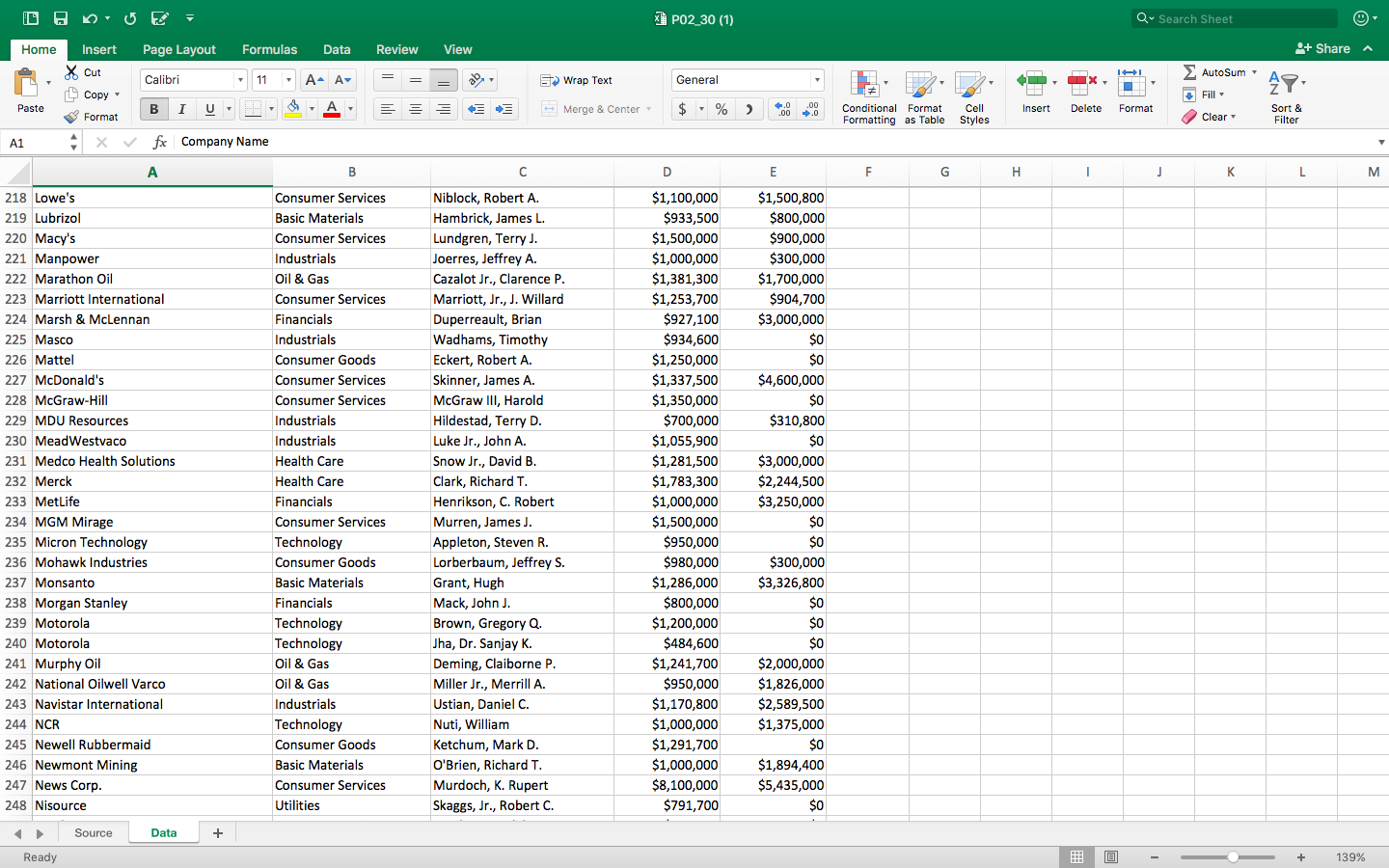Click the Delete cells button
Screen dimensions: 1389x868
[x=1086, y=92]
